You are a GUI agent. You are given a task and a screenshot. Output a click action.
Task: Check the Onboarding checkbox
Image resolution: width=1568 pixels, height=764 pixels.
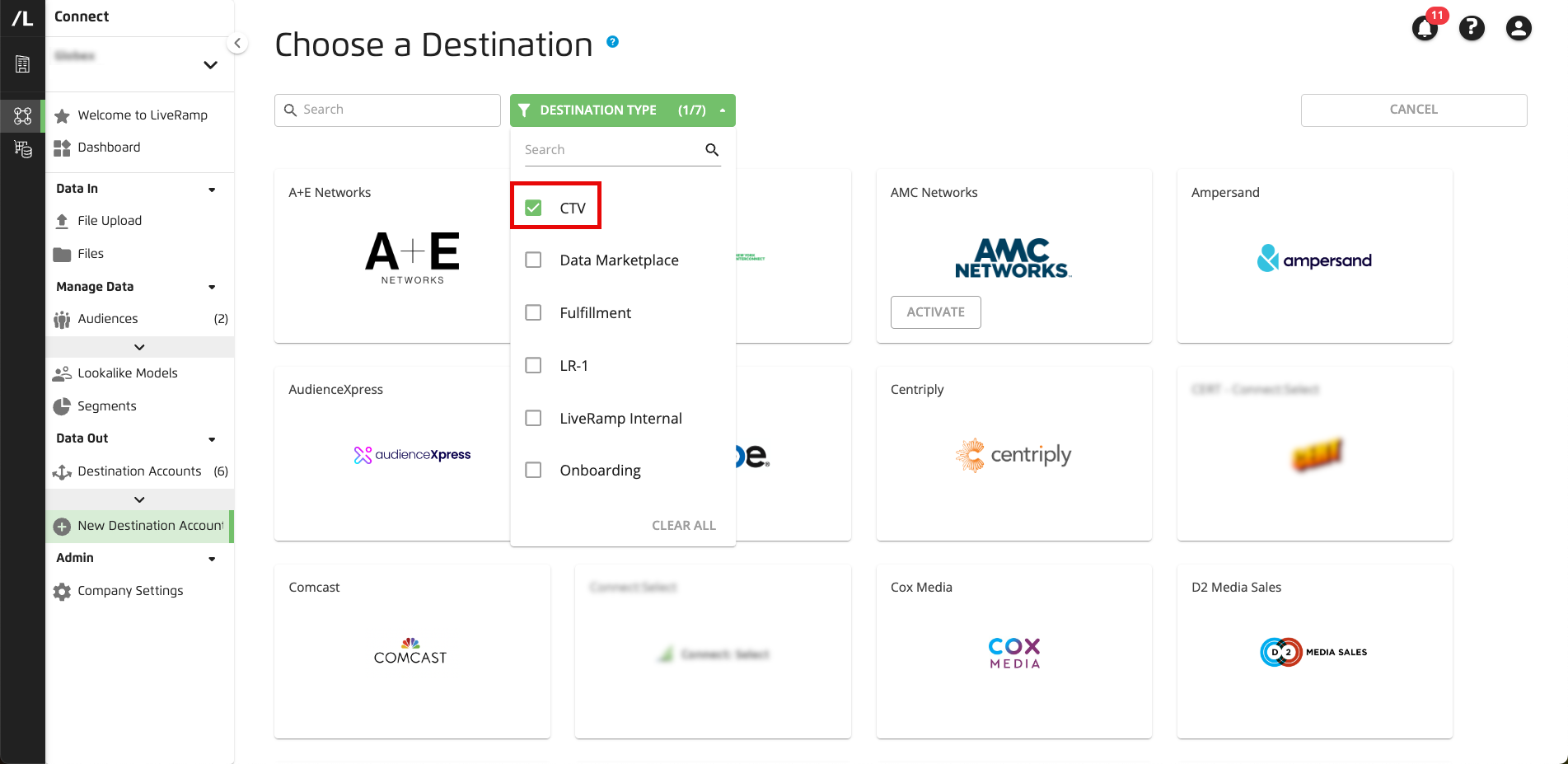(x=533, y=470)
